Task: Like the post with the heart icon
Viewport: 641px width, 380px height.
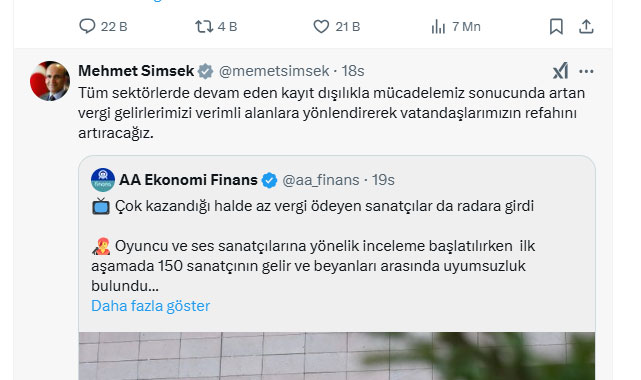Action: [321, 27]
